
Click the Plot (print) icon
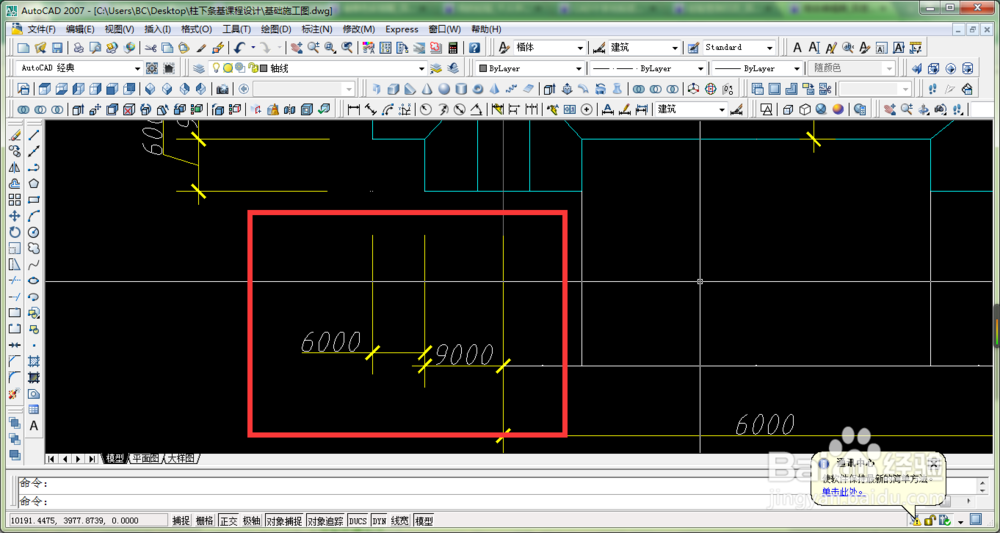coord(79,48)
